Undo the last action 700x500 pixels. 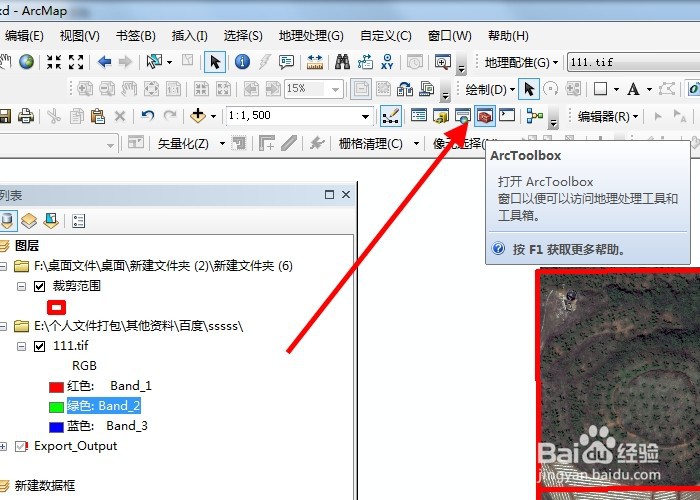coord(147,116)
